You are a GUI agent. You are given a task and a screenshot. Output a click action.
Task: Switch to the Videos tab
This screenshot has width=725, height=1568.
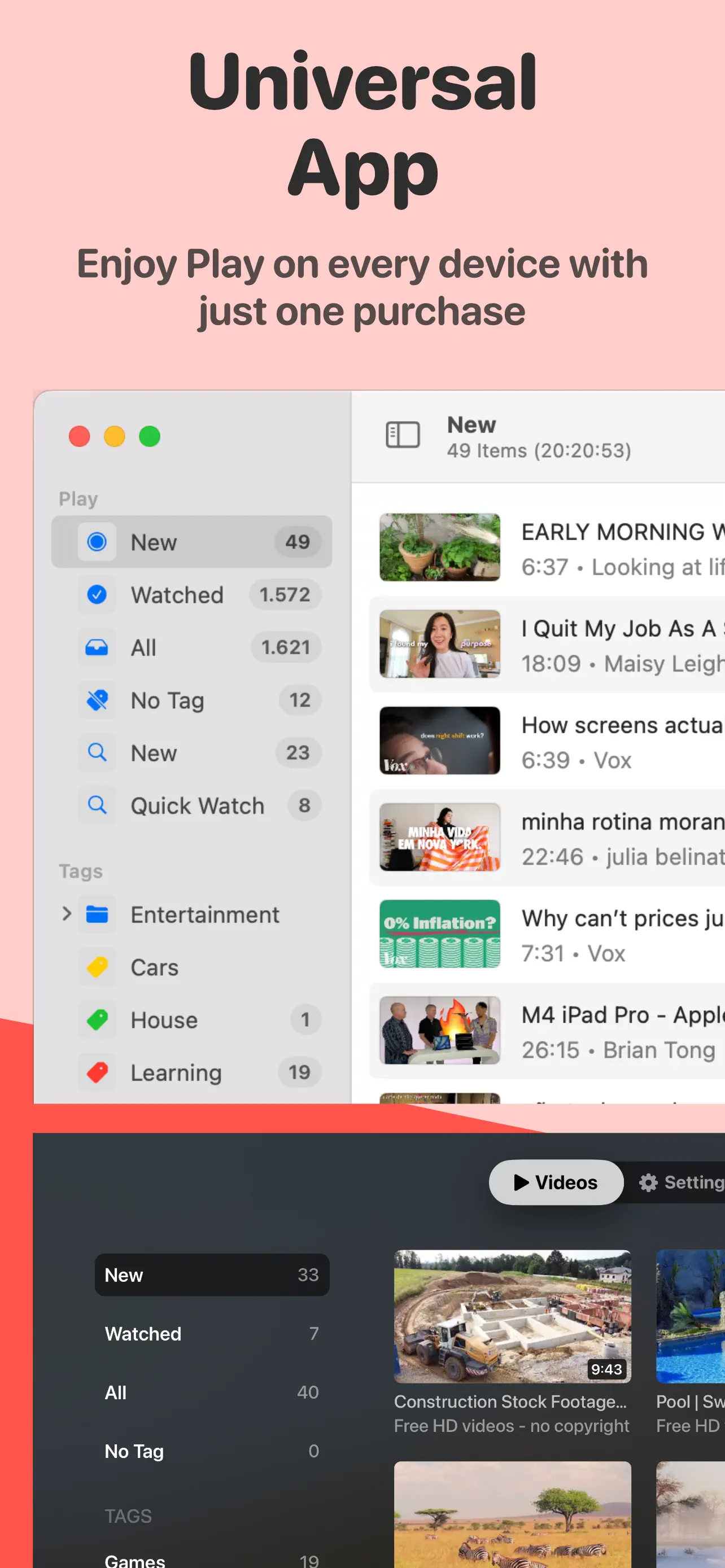click(x=556, y=1182)
